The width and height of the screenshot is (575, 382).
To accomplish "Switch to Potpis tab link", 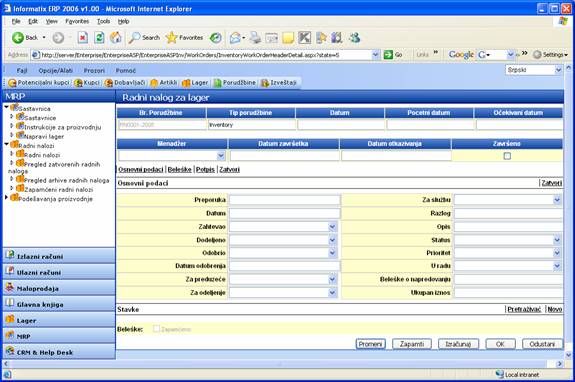I will tap(205, 169).
